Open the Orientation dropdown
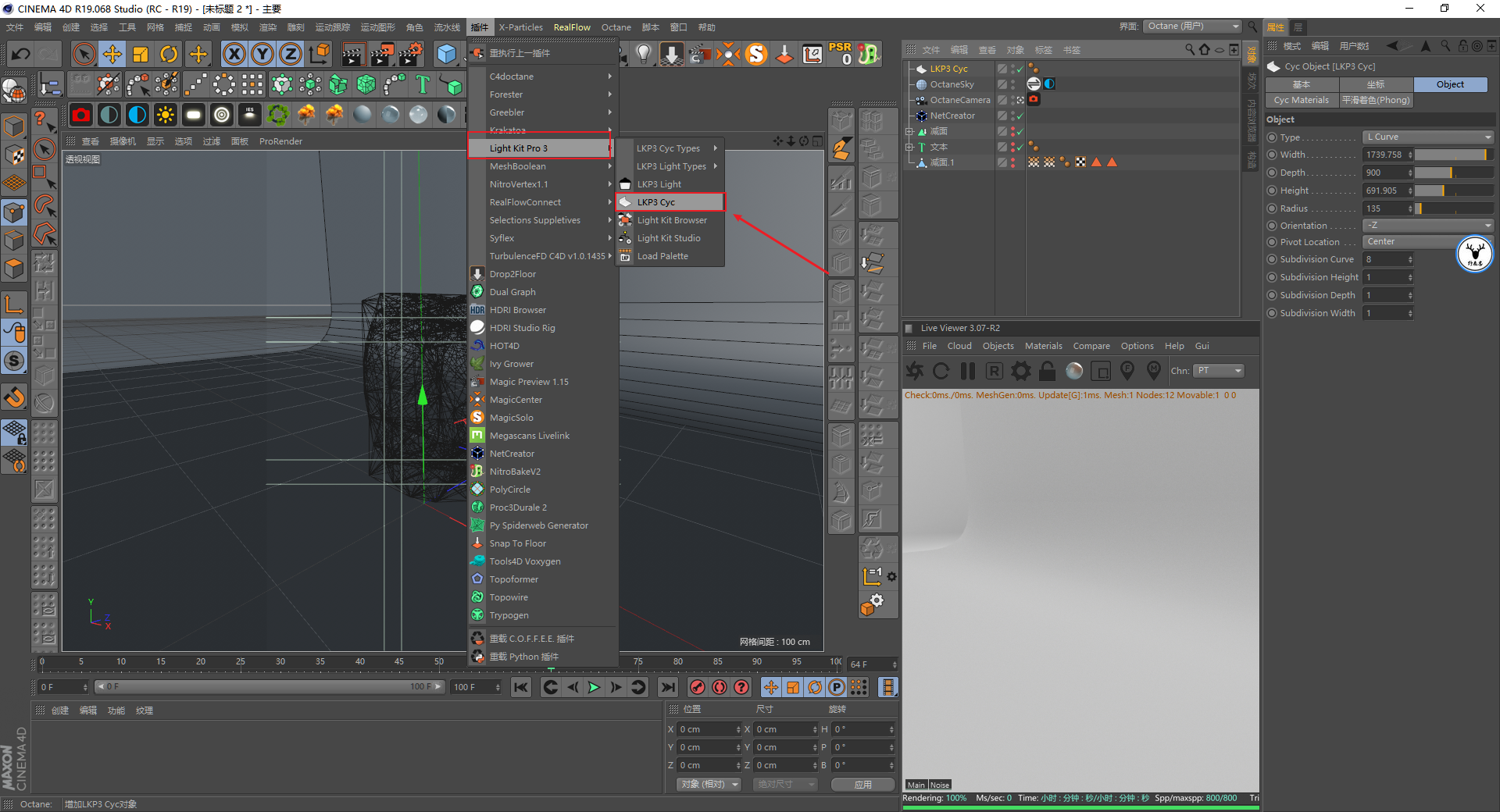Image resolution: width=1500 pixels, height=812 pixels. point(1428,225)
